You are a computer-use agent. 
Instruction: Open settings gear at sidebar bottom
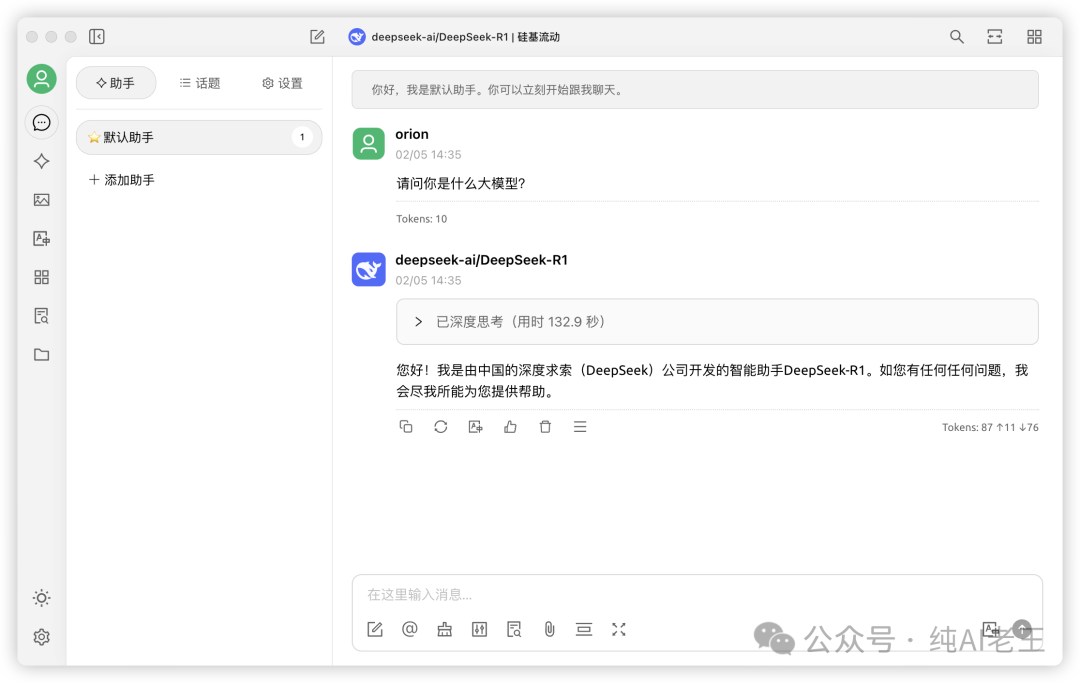(x=41, y=637)
